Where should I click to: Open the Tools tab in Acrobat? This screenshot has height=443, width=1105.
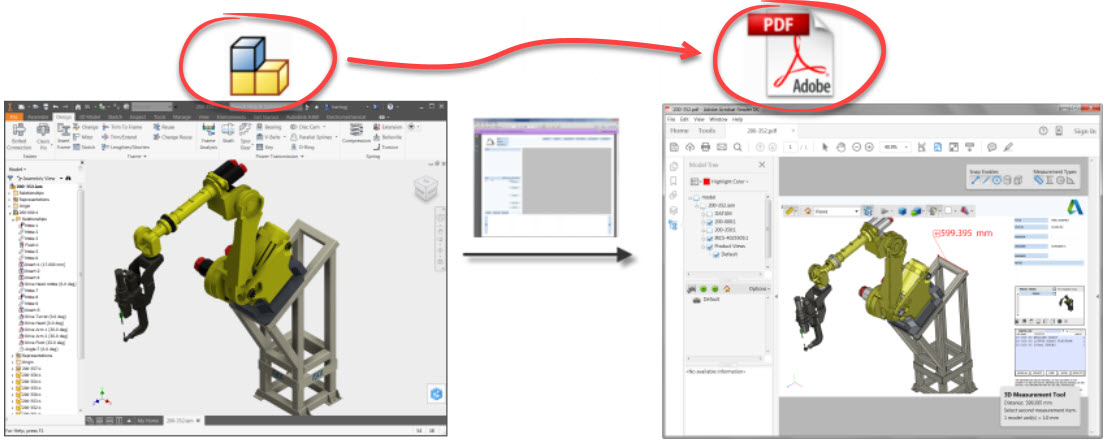[707, 130]
